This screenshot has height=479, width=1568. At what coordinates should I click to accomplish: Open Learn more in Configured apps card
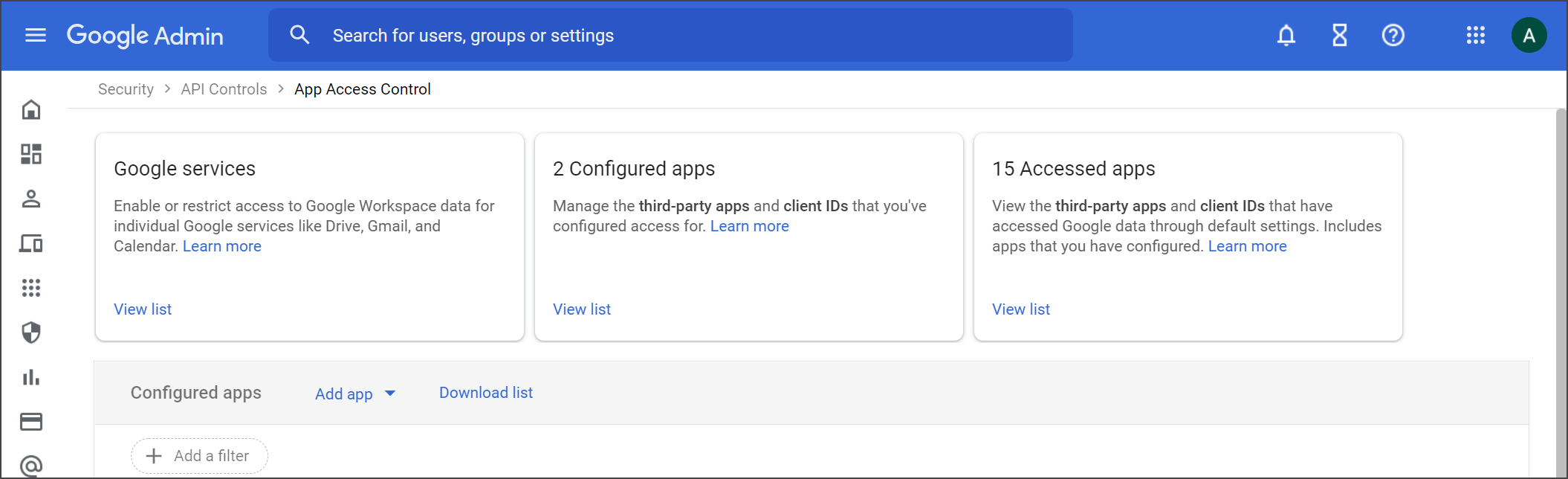750,226
